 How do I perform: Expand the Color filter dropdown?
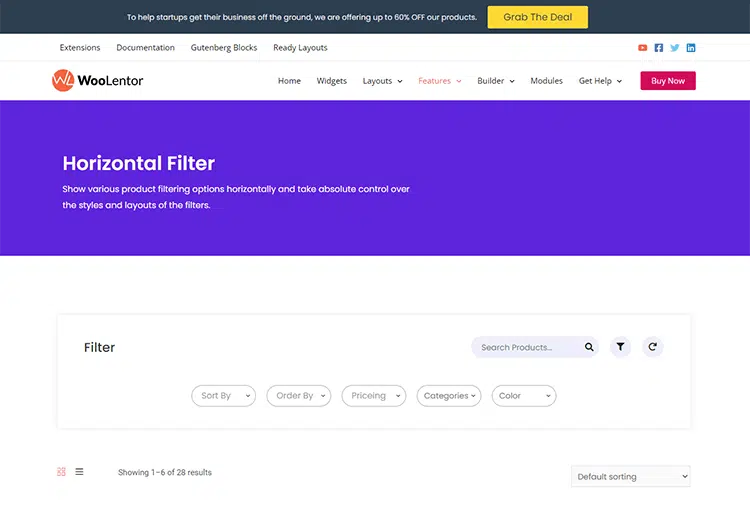pos(523,396)
